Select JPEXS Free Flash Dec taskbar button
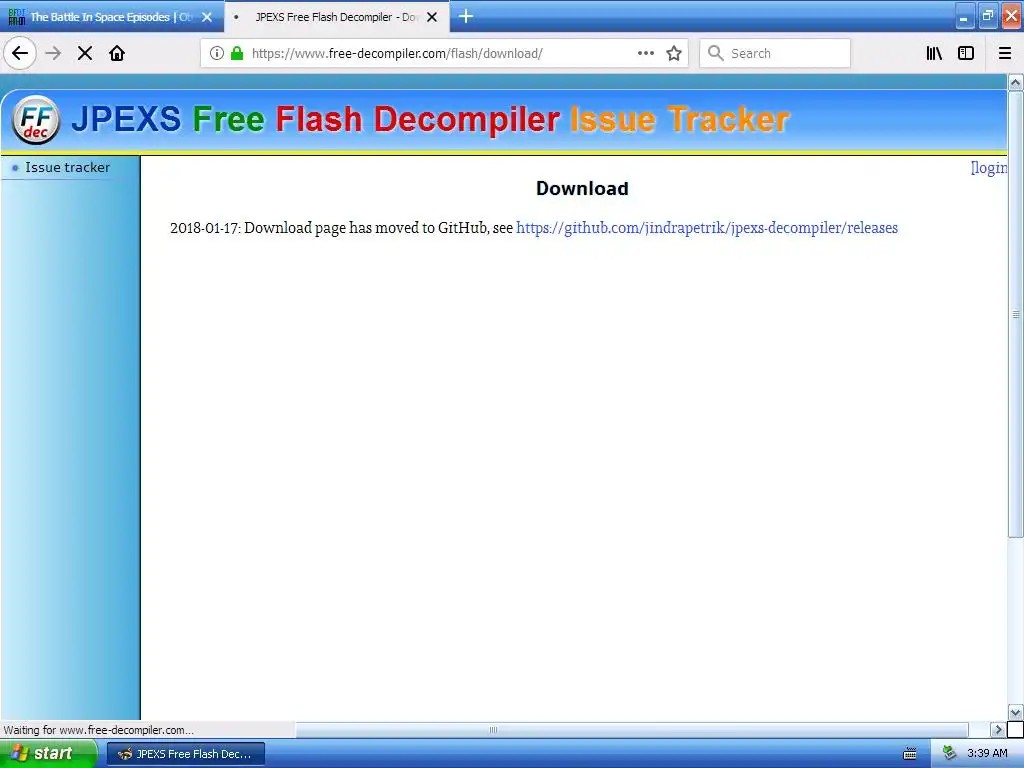Screen dimensions: 1024x768 [x=185, y=754]
